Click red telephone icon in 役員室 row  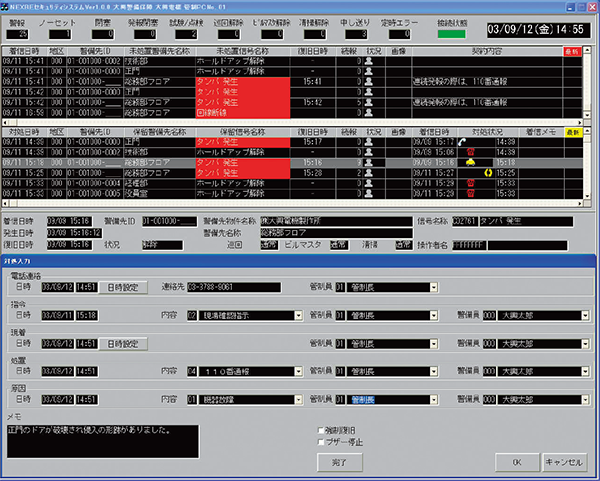(471, 193)
